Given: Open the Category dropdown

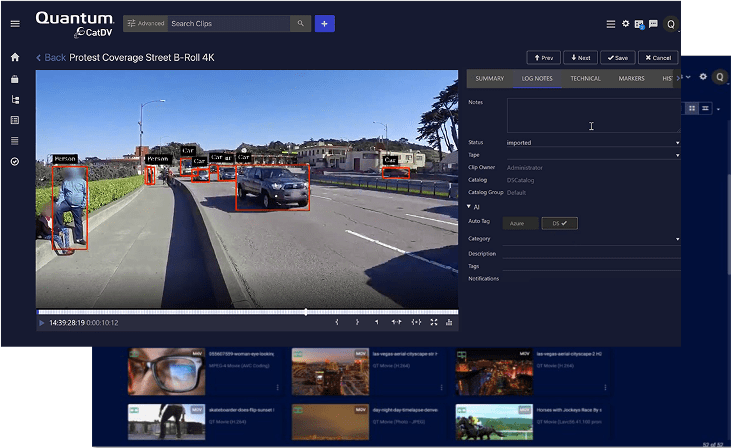Looking at the screenshot, I should pos(592,239).
